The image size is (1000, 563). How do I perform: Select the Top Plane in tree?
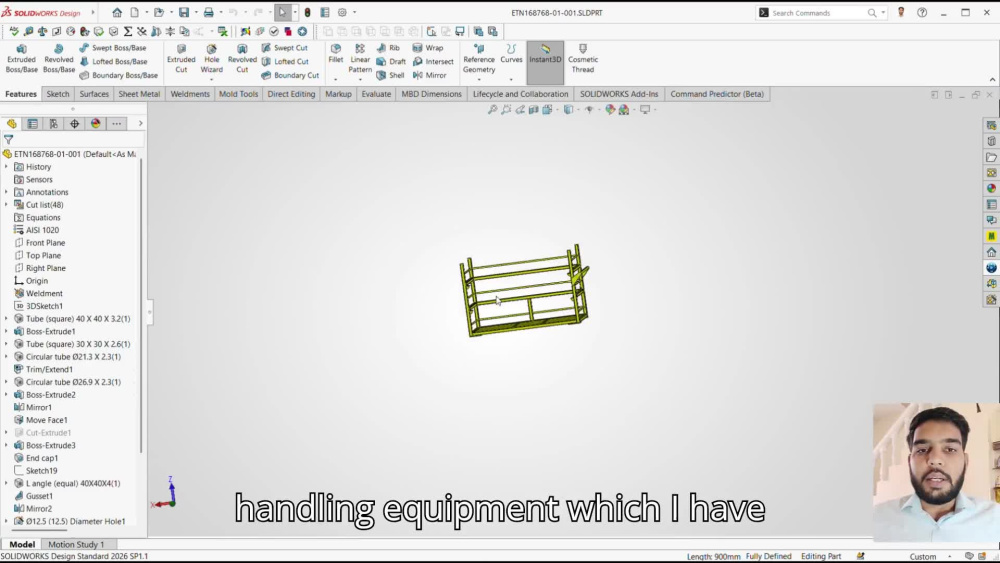38,255
